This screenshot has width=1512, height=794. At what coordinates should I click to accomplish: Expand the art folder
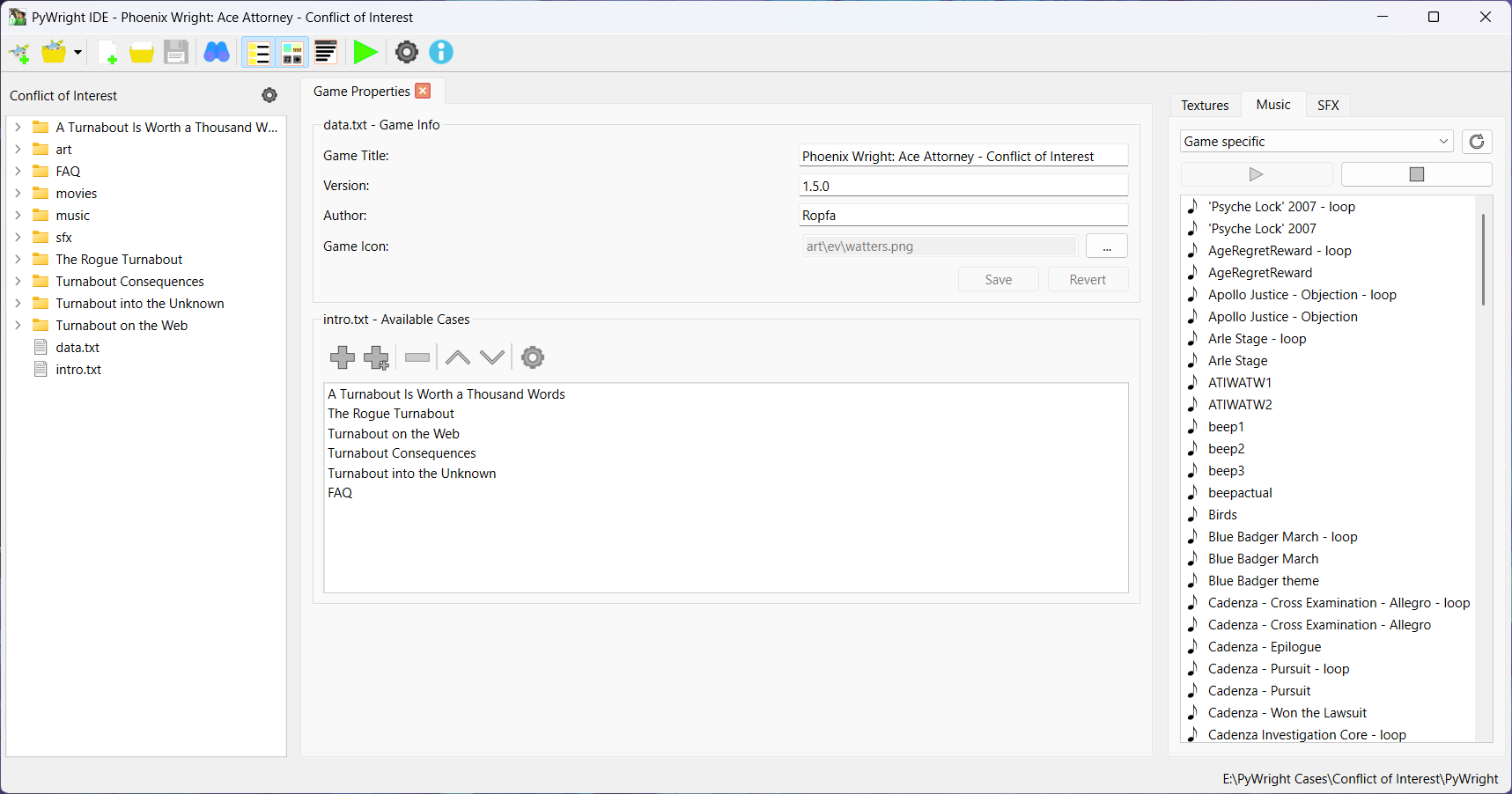click(x=17, y=150)
